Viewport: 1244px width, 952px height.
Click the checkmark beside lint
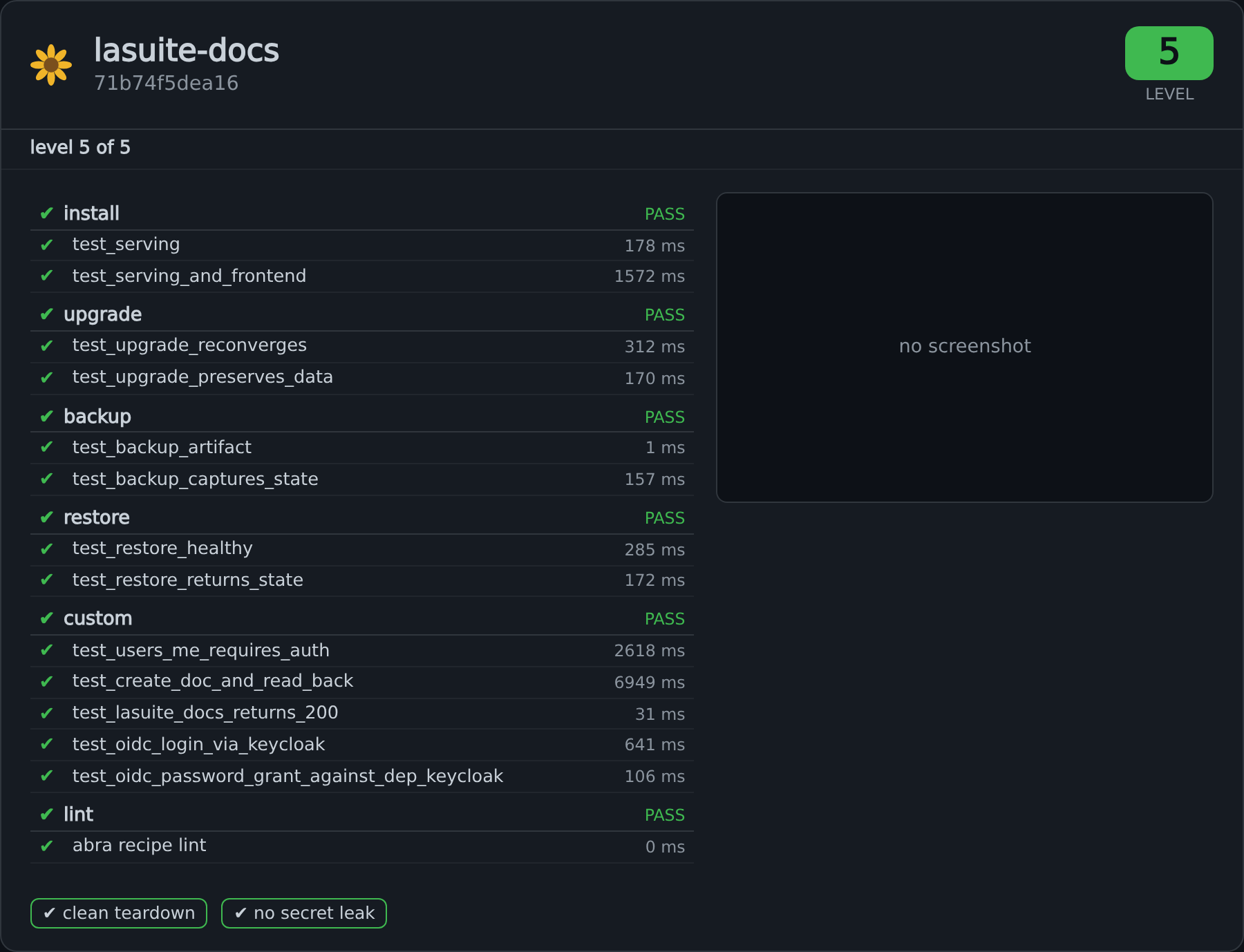(47, 815)
